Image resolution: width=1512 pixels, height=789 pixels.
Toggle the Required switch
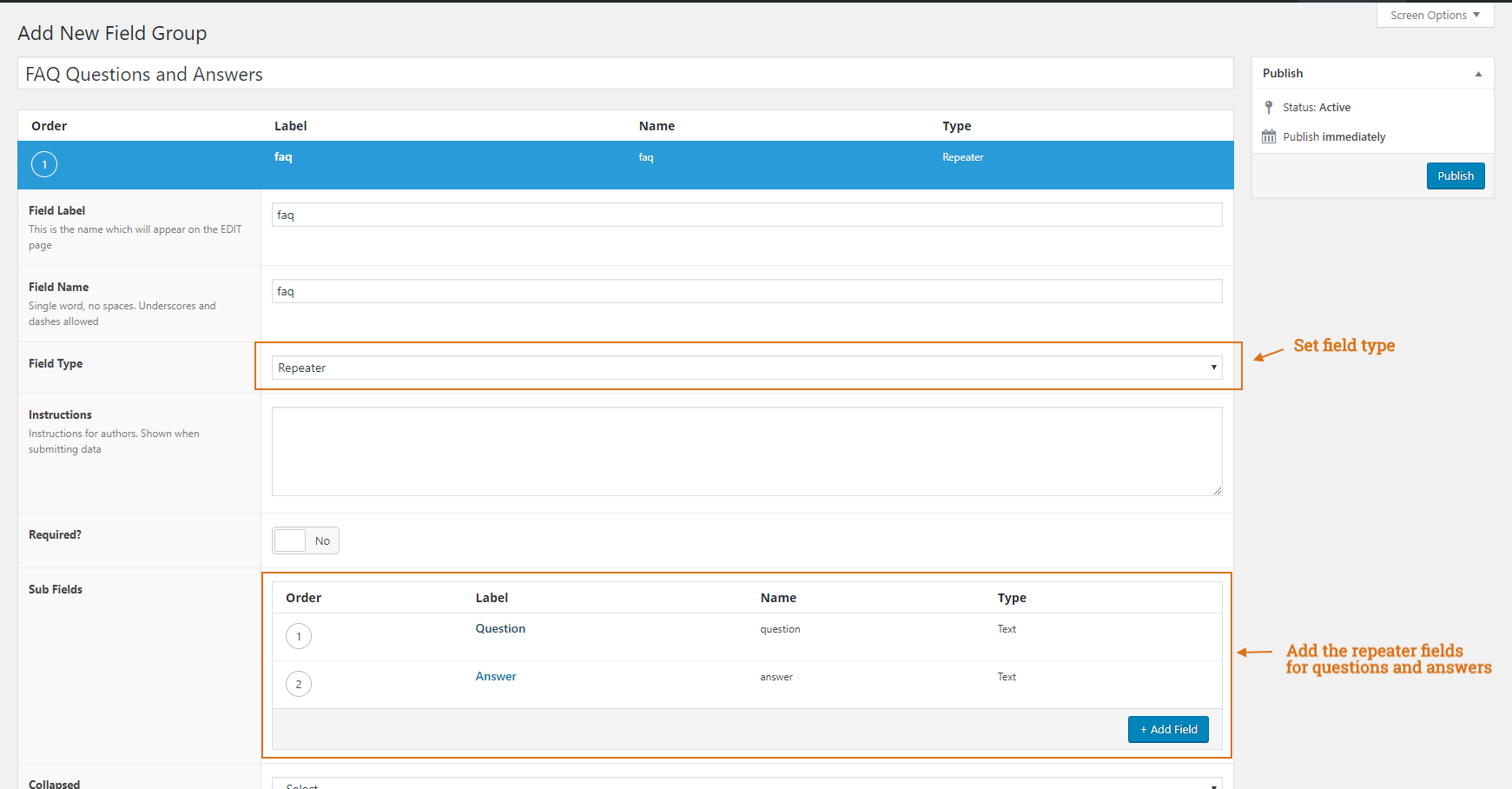tap(305, 540)
